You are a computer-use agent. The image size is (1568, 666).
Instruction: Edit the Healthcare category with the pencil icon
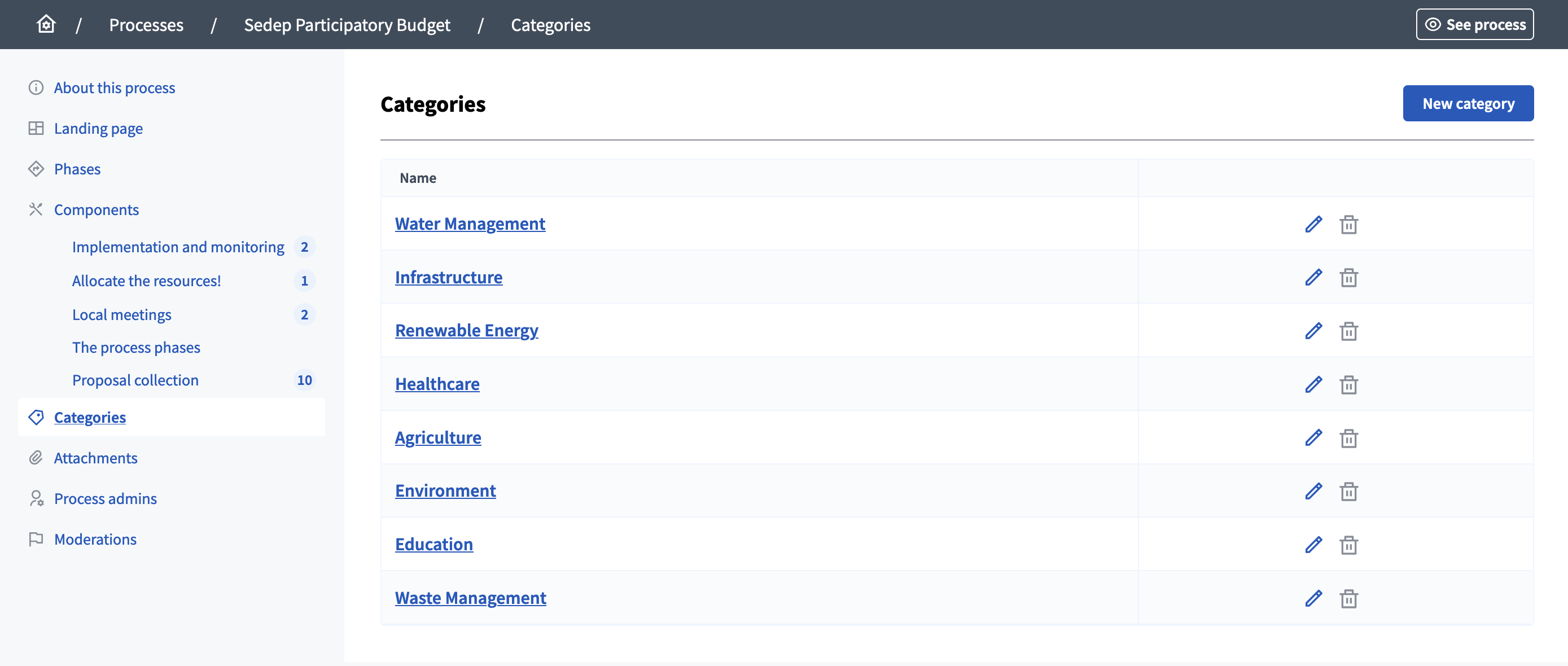tap(1313, 384)
